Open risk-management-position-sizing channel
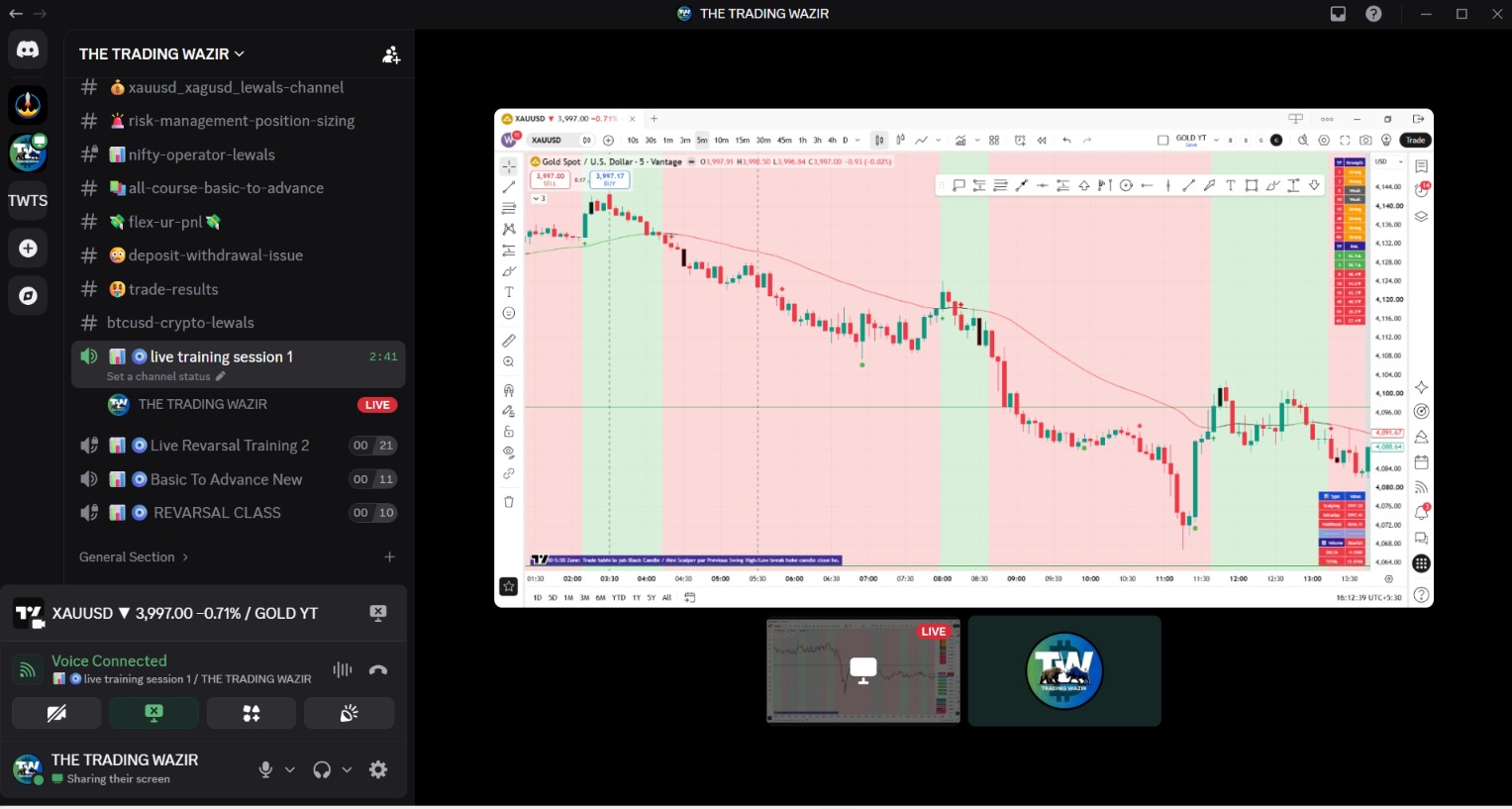 coord(239,121)
